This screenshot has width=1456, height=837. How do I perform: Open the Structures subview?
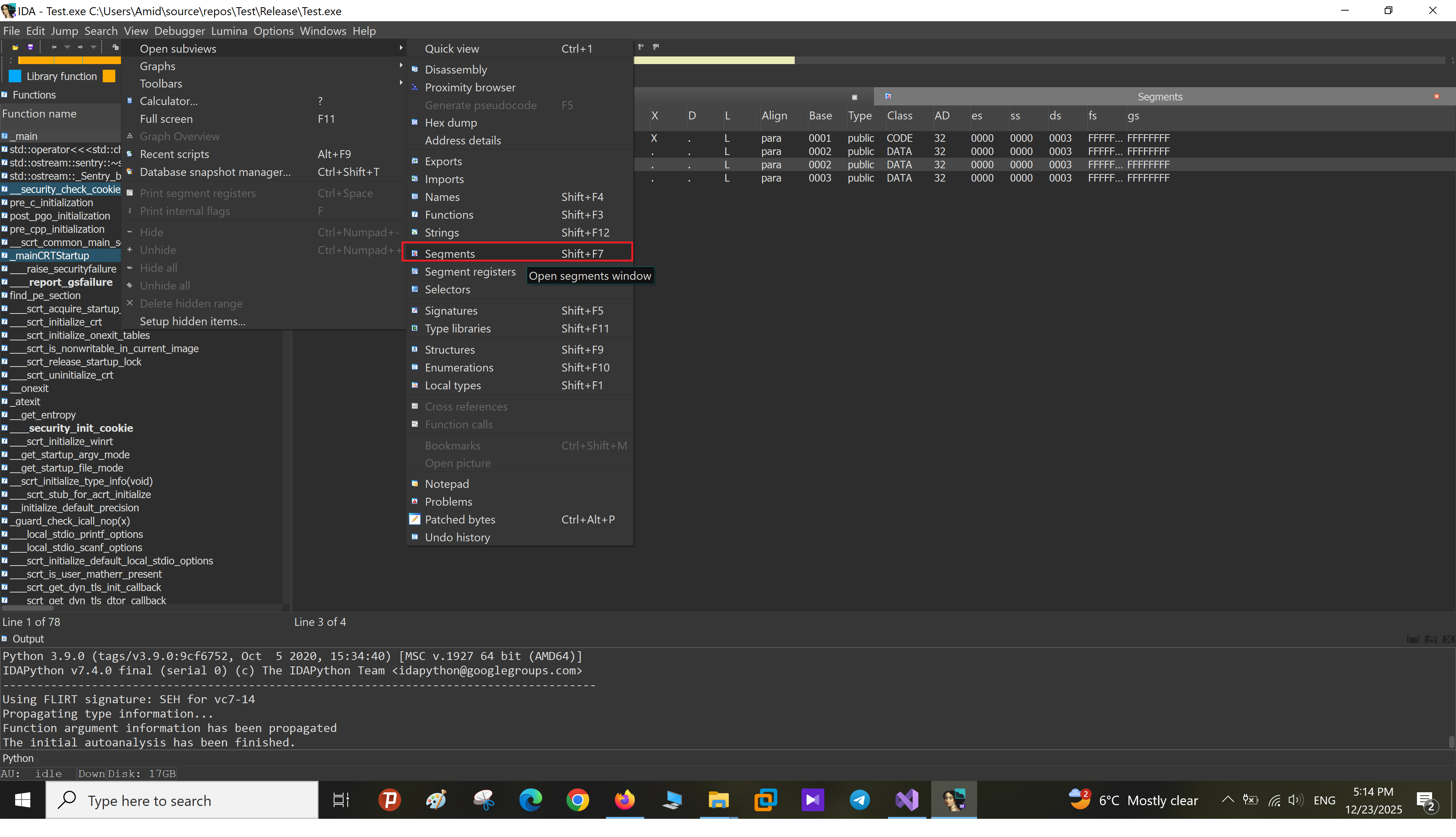(x=450, y=350)
